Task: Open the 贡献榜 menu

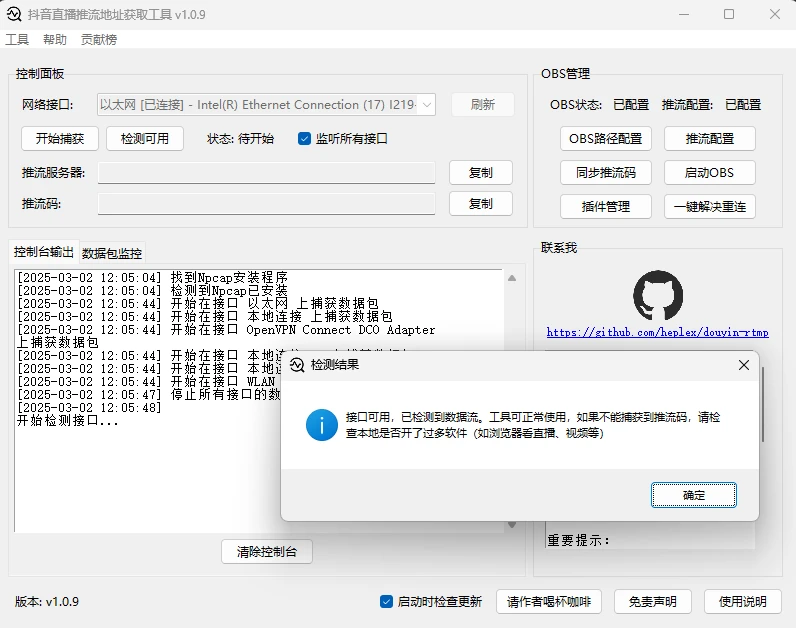Action: pyautogui.click(x=99, y=40)
